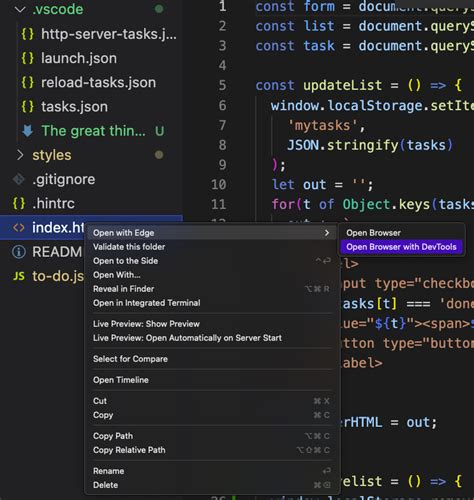This screenshot has width=474, height=500.
Task: Click untracked U badge on markdown file
Action: [x=159, y=131]
